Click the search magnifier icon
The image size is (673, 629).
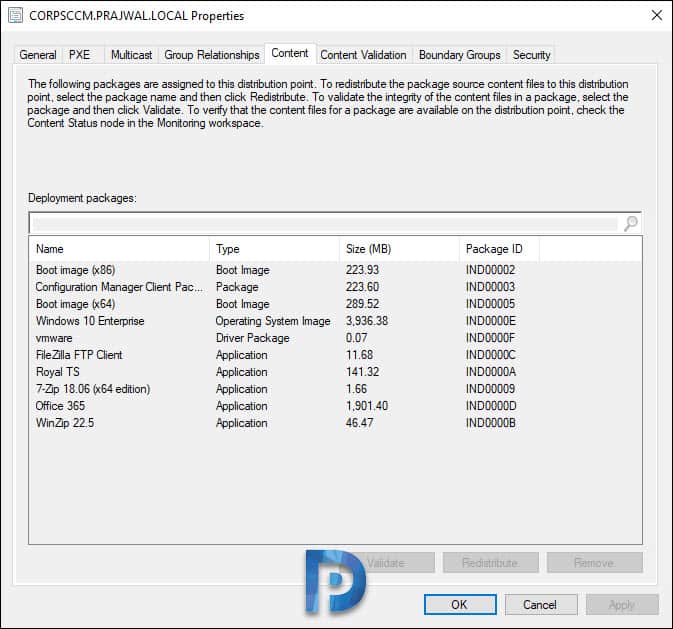coord(631,223)
